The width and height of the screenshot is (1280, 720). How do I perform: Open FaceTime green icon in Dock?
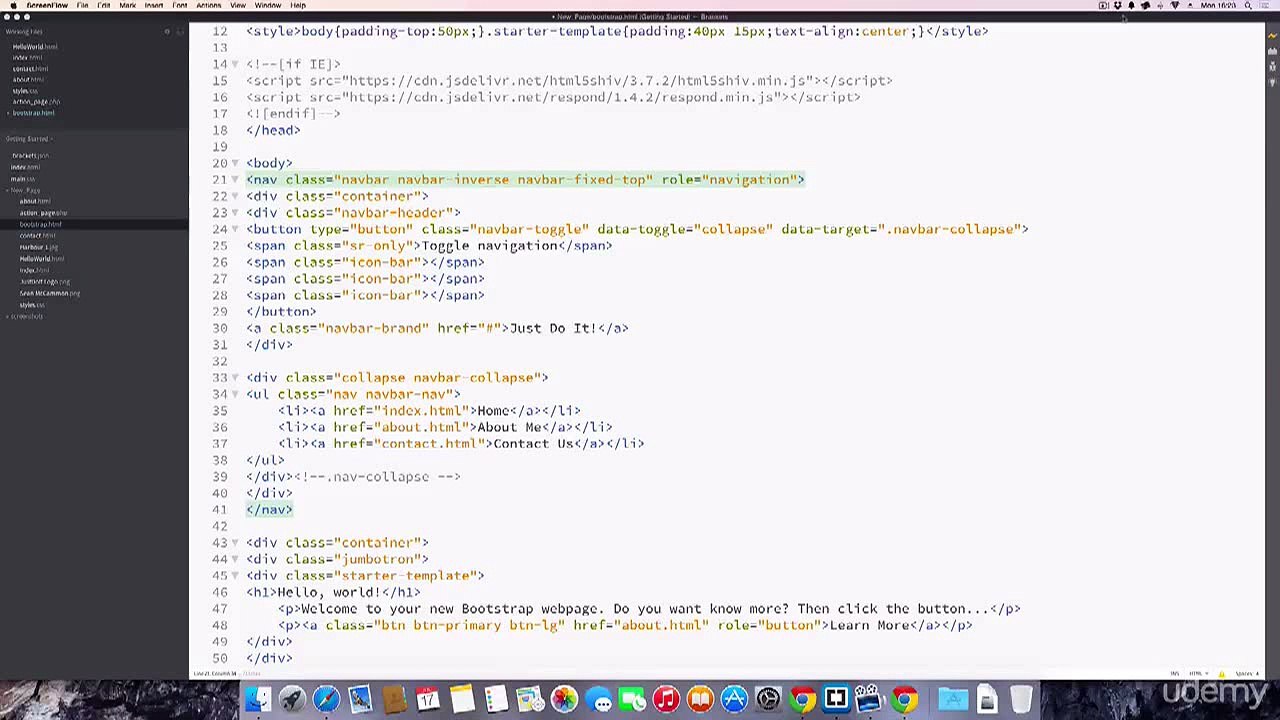[x=632, y=699]
